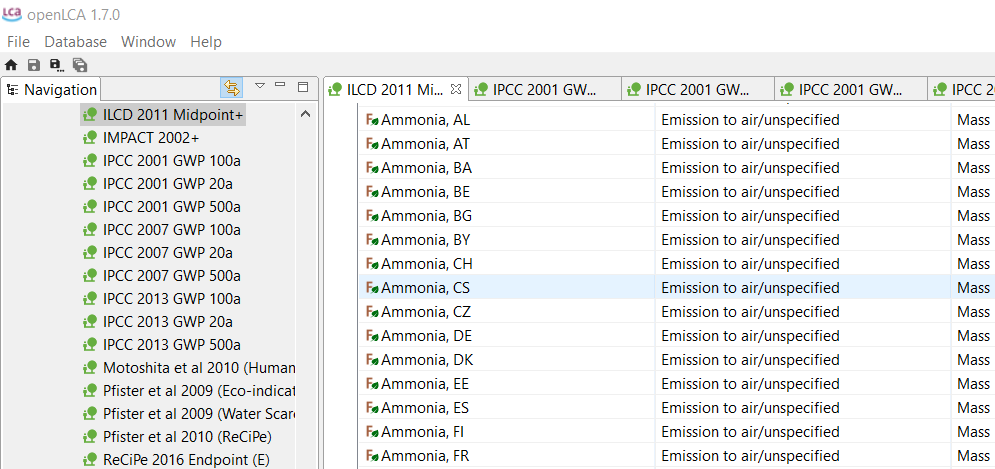Select Pfister et al 2009 (Water Scarcity) method

coord(199,413)
